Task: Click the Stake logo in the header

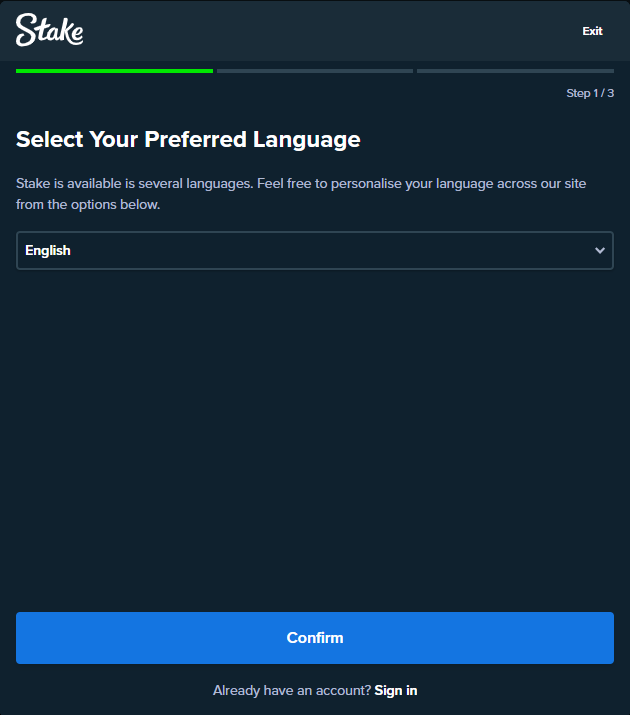Action: [49, 30]
